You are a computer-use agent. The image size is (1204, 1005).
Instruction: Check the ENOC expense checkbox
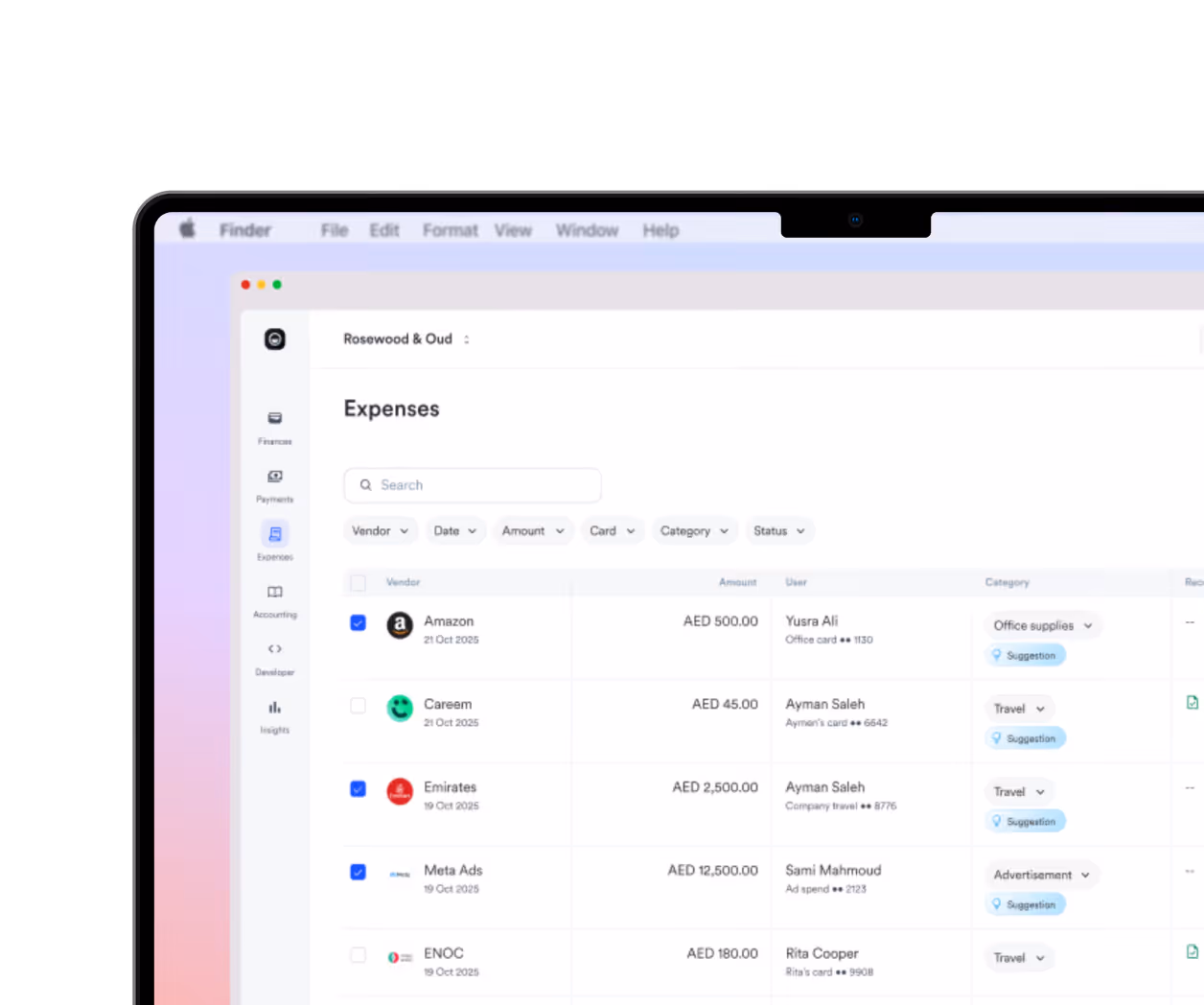coord(359,955)
